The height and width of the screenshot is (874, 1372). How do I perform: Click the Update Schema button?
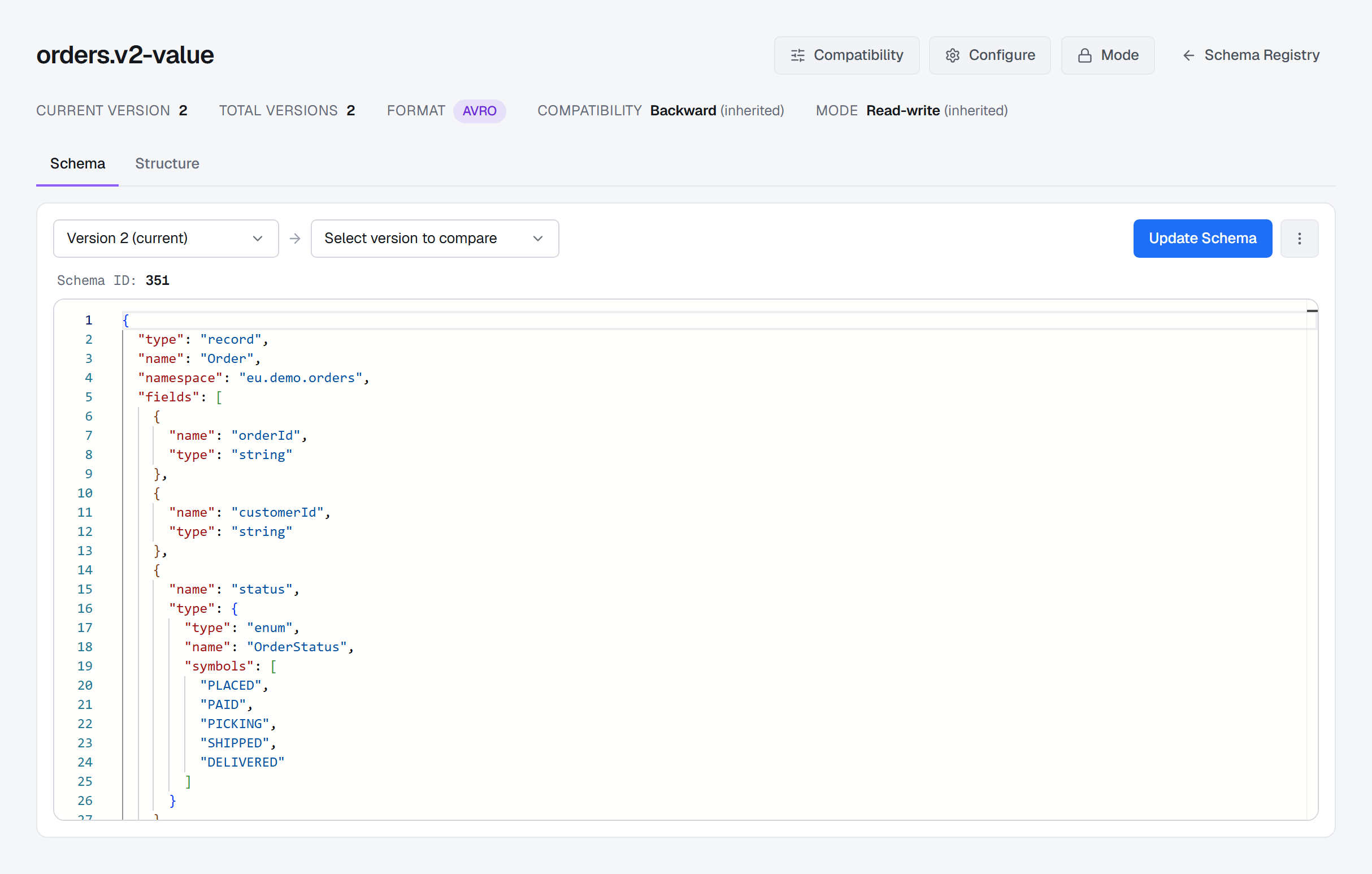pyautogui.click(x=1202, y=239)
